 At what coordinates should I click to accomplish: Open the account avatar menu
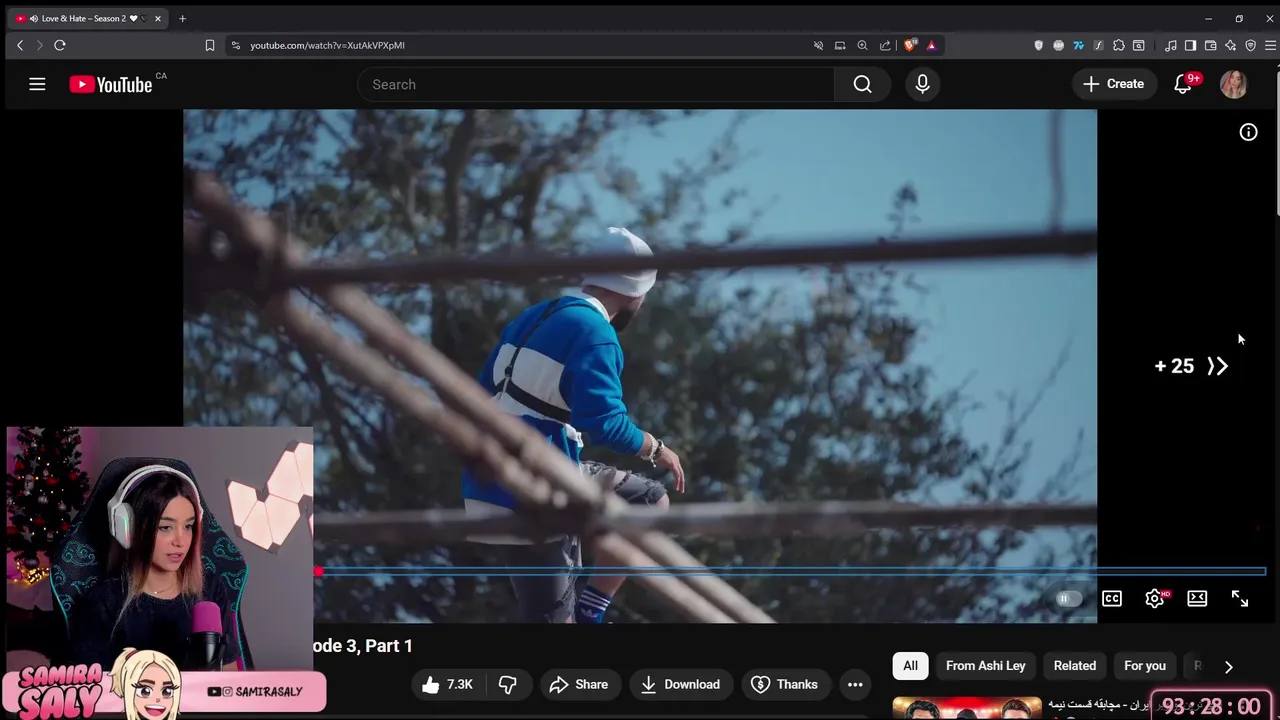pyautogui.click(x=1233, y=84)
